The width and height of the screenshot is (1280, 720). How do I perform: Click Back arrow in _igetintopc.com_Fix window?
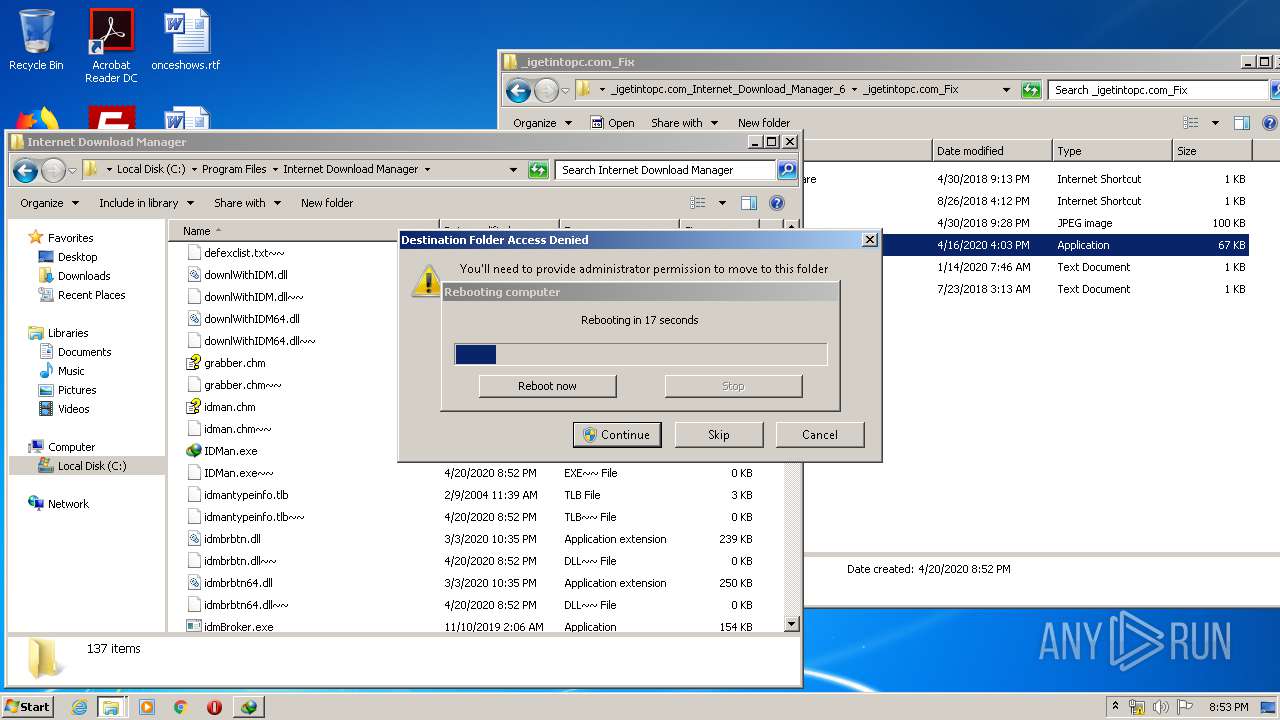(x=518, y=91)
